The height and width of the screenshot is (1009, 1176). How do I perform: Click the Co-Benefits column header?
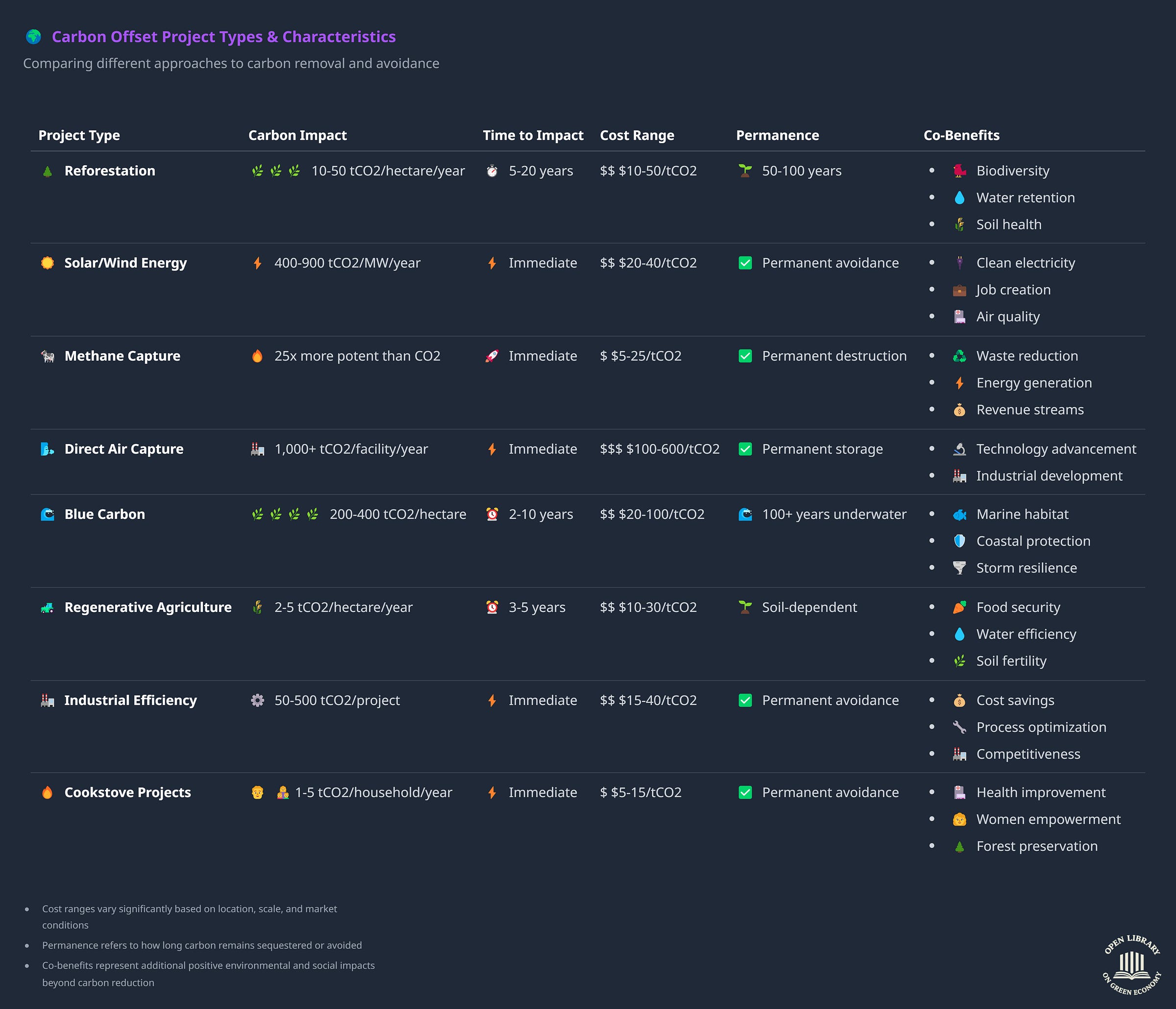(x=961, y=136)
